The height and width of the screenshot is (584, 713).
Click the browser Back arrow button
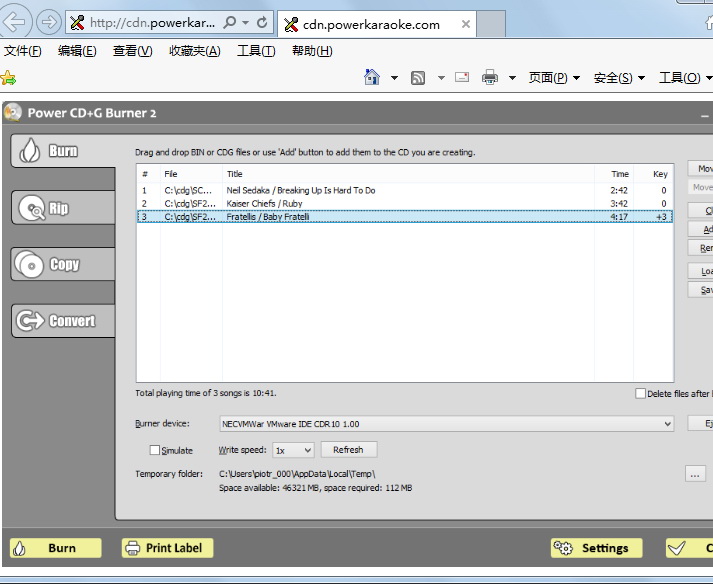15,21
